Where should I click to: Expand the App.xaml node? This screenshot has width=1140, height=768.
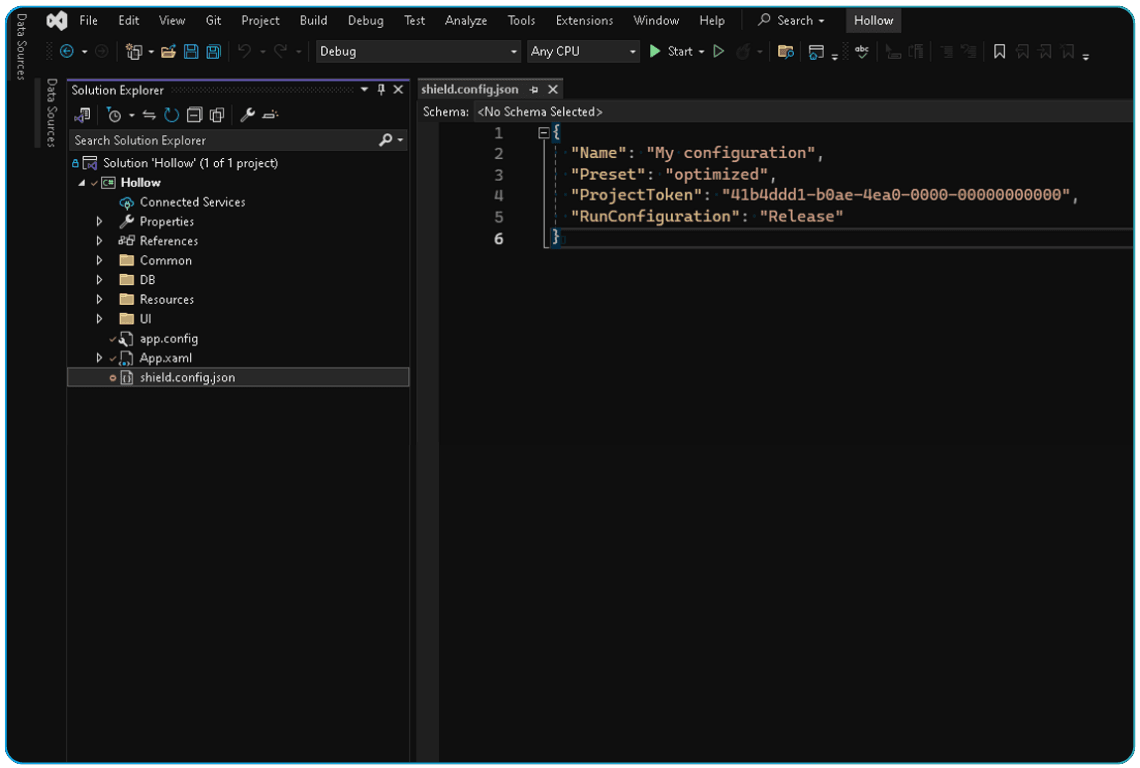(x=100, y=358)
